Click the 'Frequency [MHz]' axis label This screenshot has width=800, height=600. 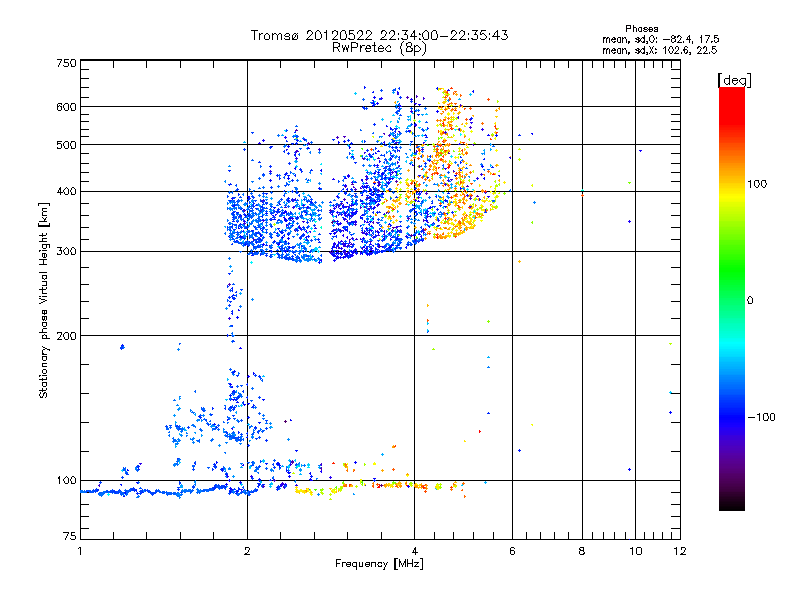pyautogui.click(x=379, y=564)
